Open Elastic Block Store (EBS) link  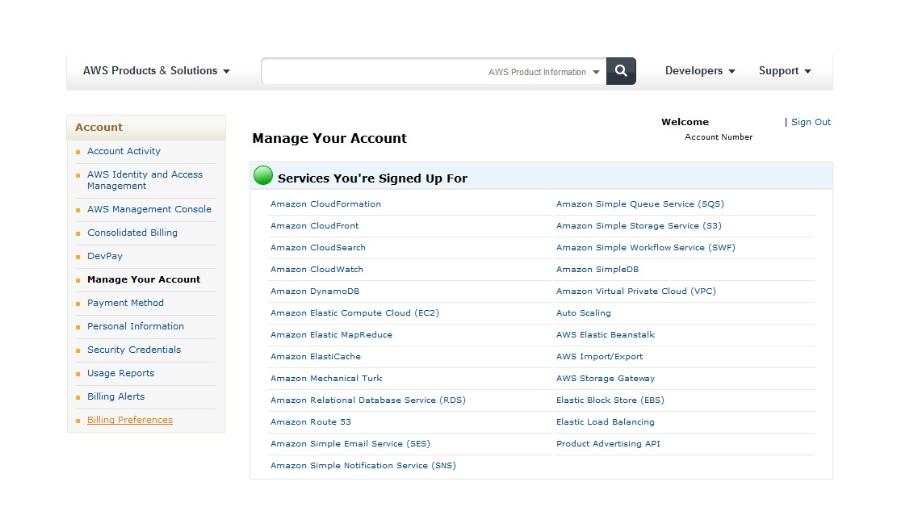pyautogui.click(x=610, y=400)
